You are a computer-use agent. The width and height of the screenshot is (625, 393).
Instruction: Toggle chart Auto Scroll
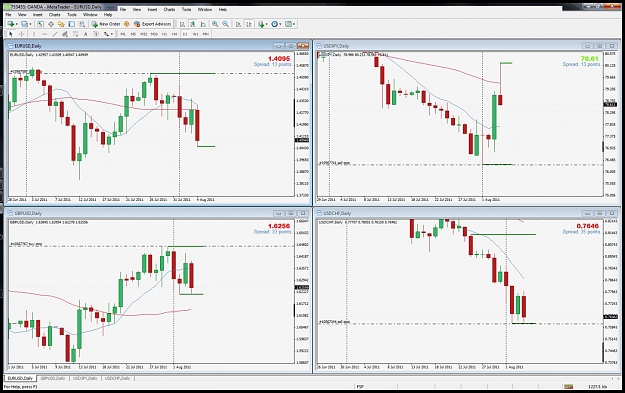[238, 24]
